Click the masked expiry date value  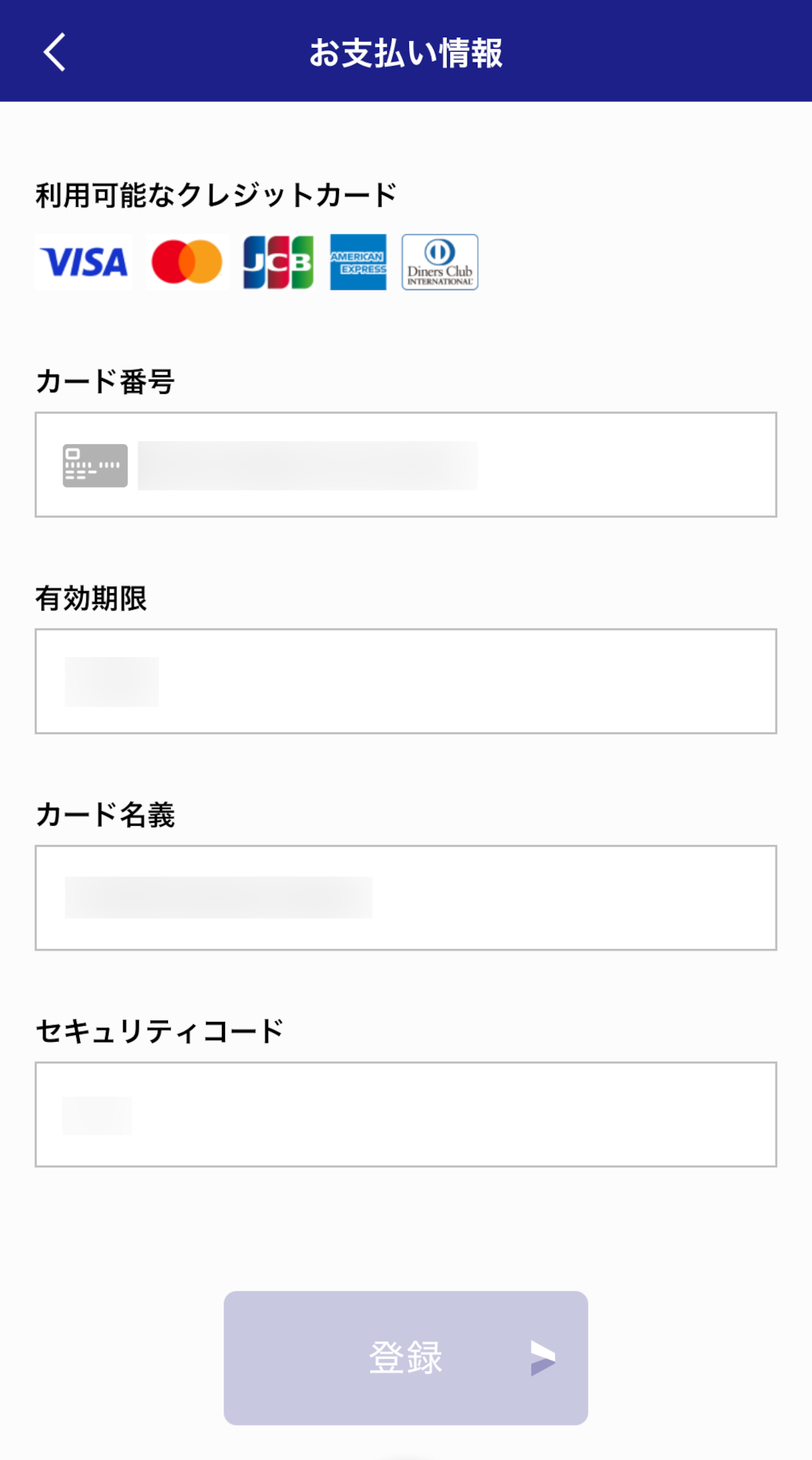pos(113,680)
